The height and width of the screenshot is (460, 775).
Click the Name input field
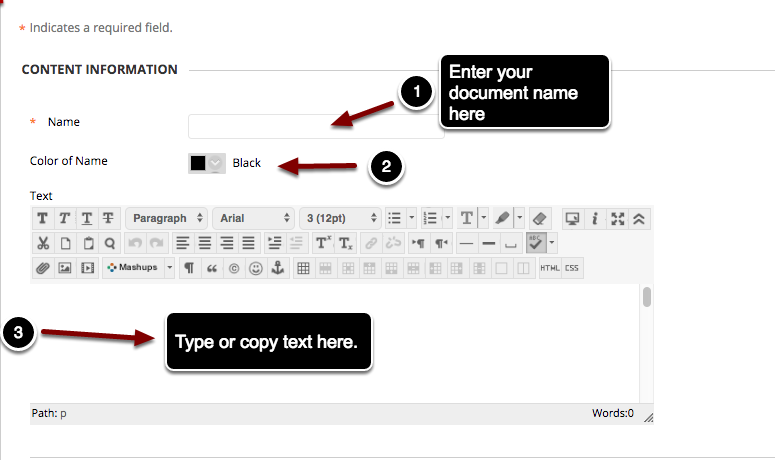[316, 126]
